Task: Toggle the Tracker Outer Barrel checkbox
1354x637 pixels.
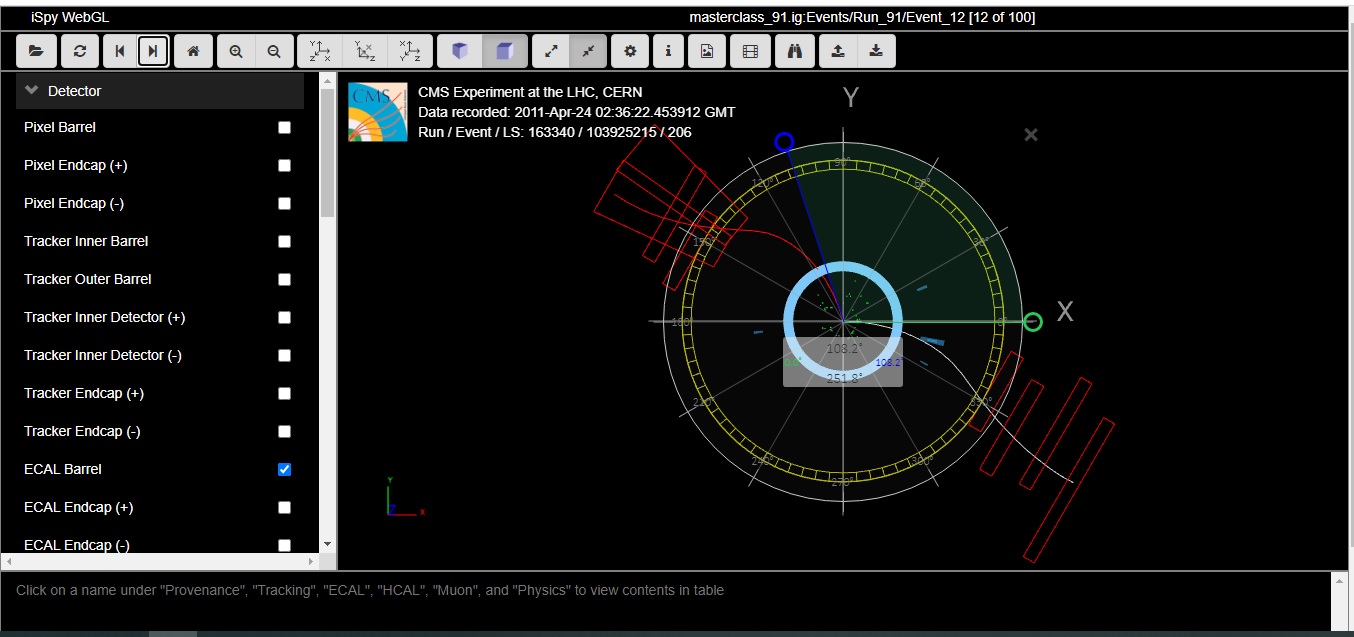Action: click(x=284, y=280)
